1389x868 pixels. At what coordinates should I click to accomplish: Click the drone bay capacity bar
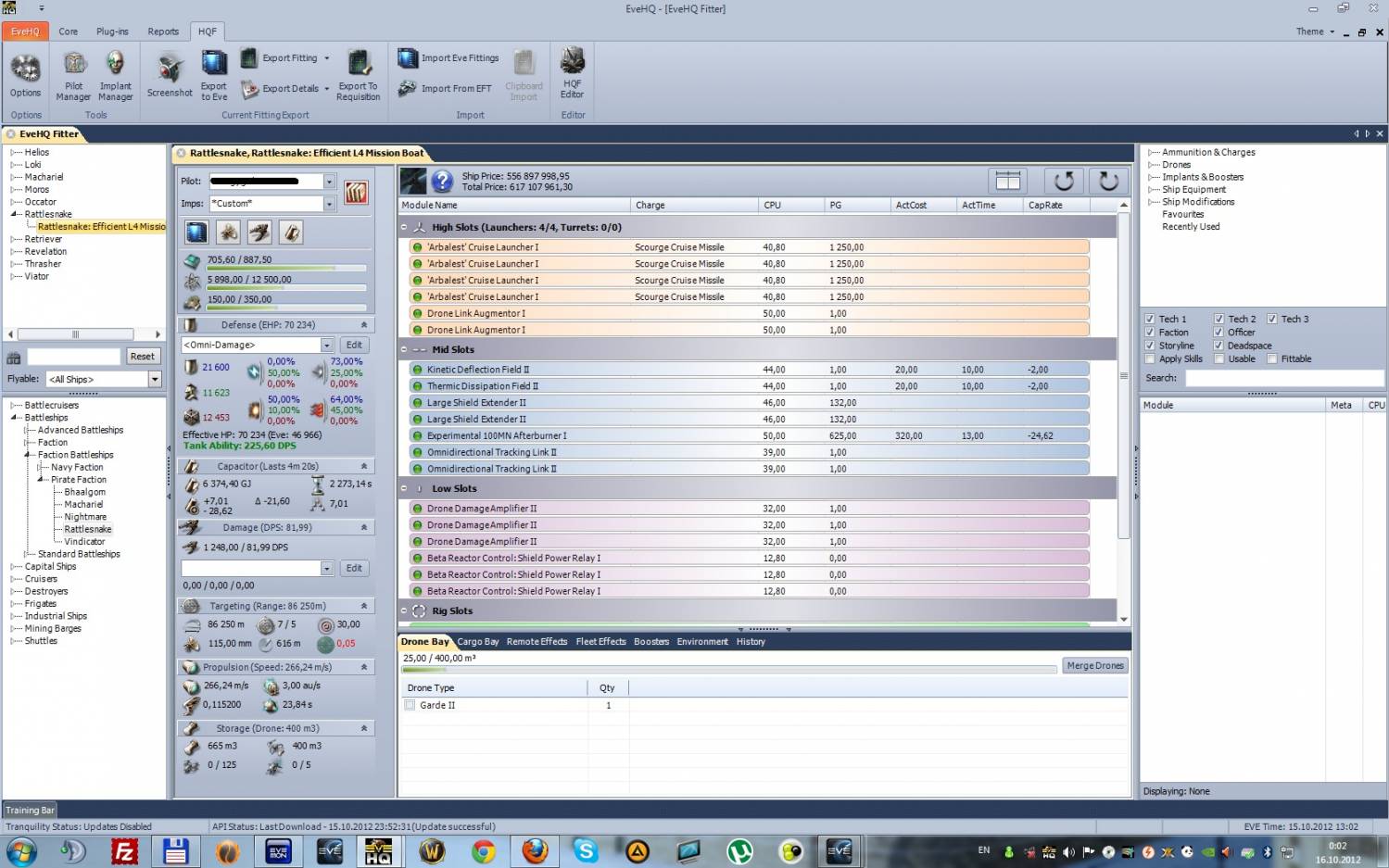click(728, 668)
